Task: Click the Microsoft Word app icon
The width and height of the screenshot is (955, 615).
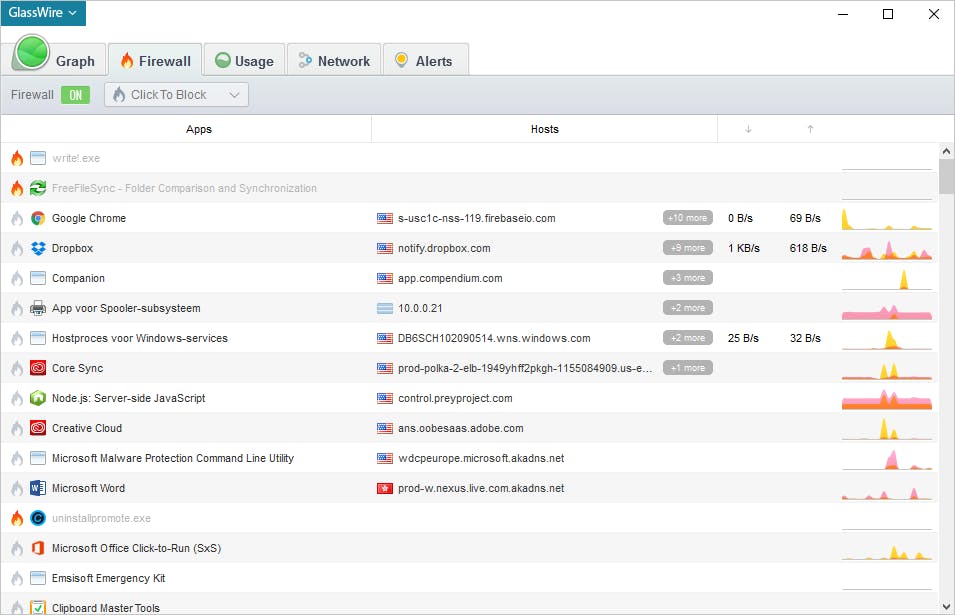Action: coord(38,488)
